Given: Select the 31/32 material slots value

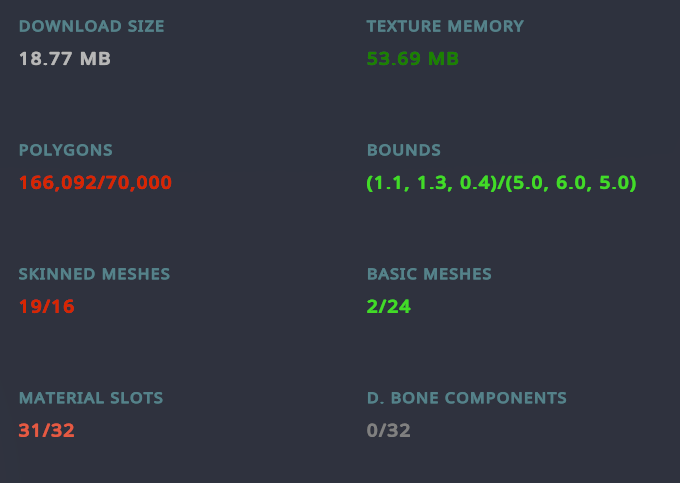Looking at the screenshot, I should click(47, 431).
